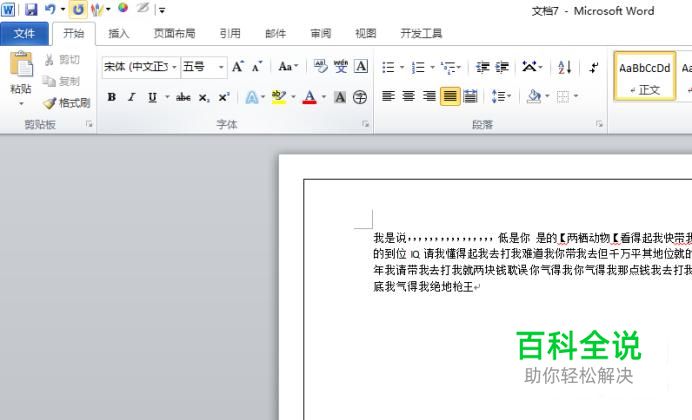Open the font dialog launcher
692x420 pixels.
[x=365, y=124]
